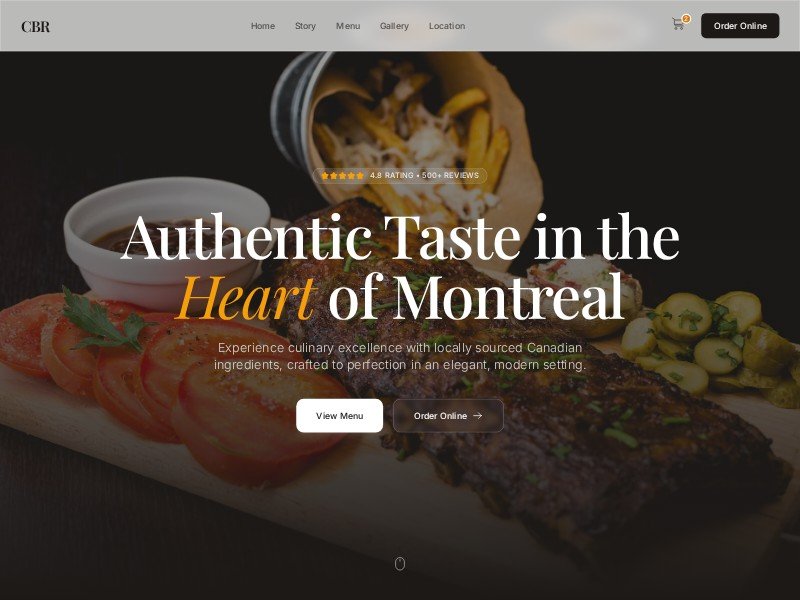
Task: Open the shopping cart icon
Action: [x=678, y=24]
